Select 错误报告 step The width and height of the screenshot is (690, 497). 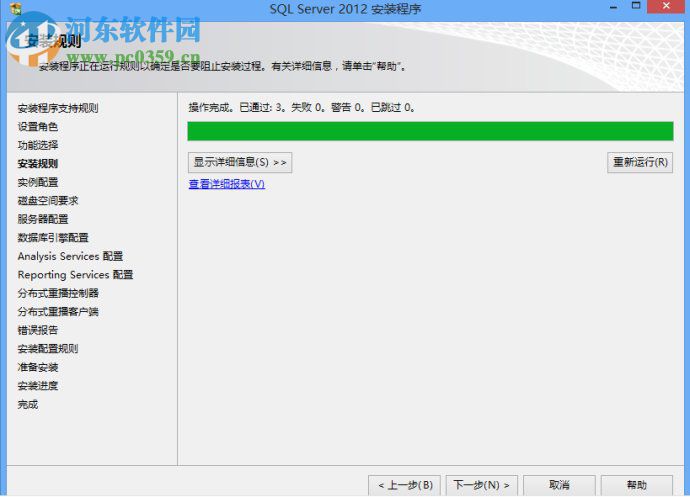pyautogui.click(x=38, y=330)
